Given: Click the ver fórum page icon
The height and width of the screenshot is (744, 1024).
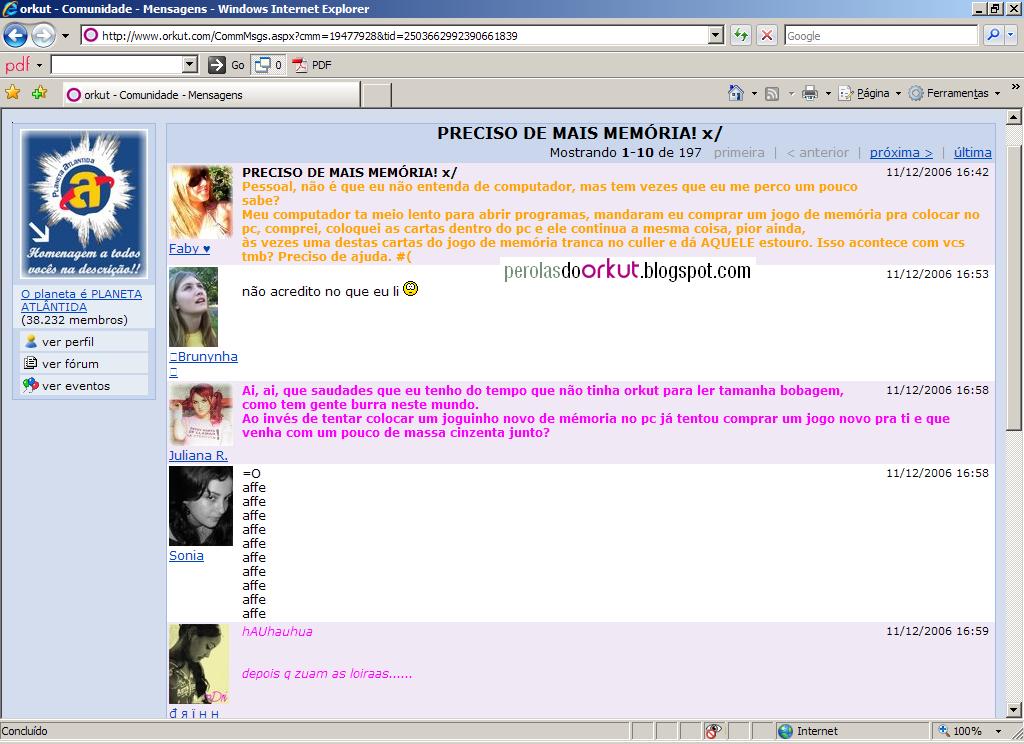Looking at the screenshot, I should (30, 363).
